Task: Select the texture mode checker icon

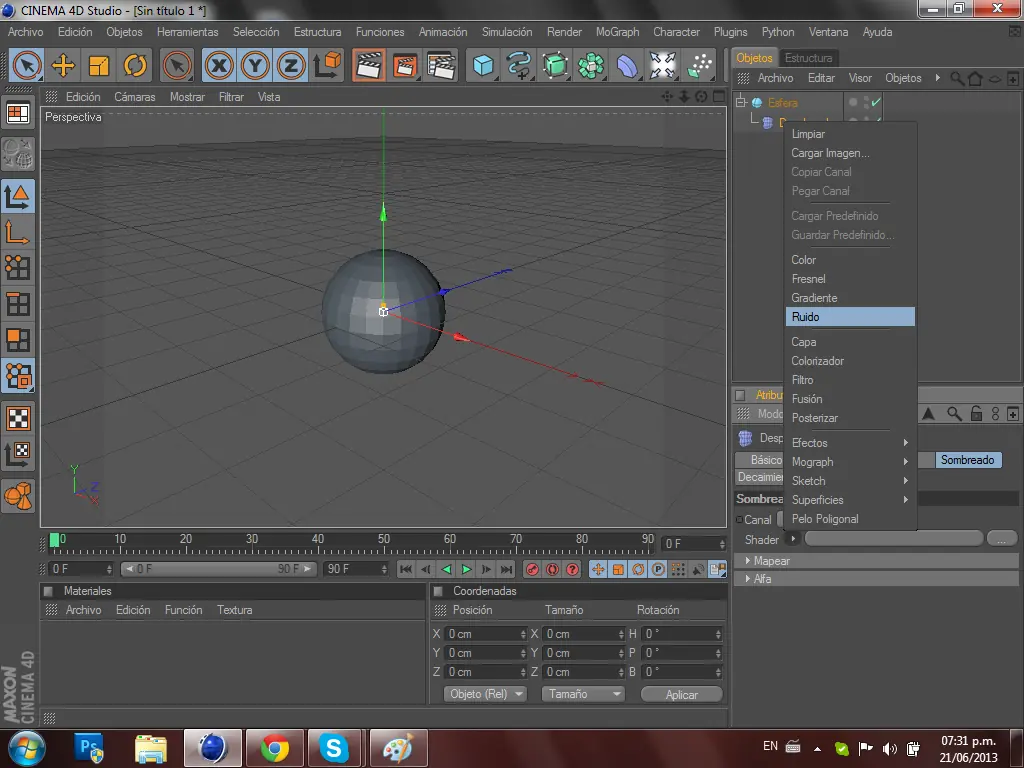Action: [x=18, y=419]
